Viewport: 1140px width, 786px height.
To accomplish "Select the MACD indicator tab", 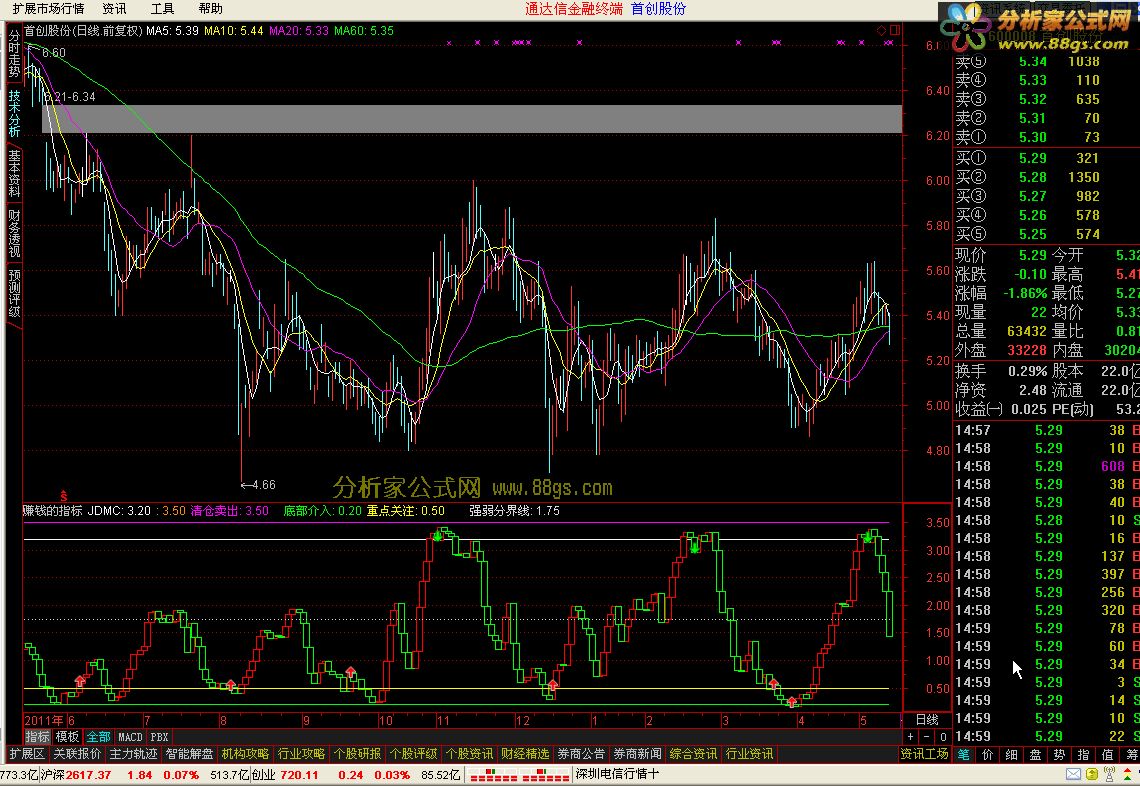I will 130,737.
